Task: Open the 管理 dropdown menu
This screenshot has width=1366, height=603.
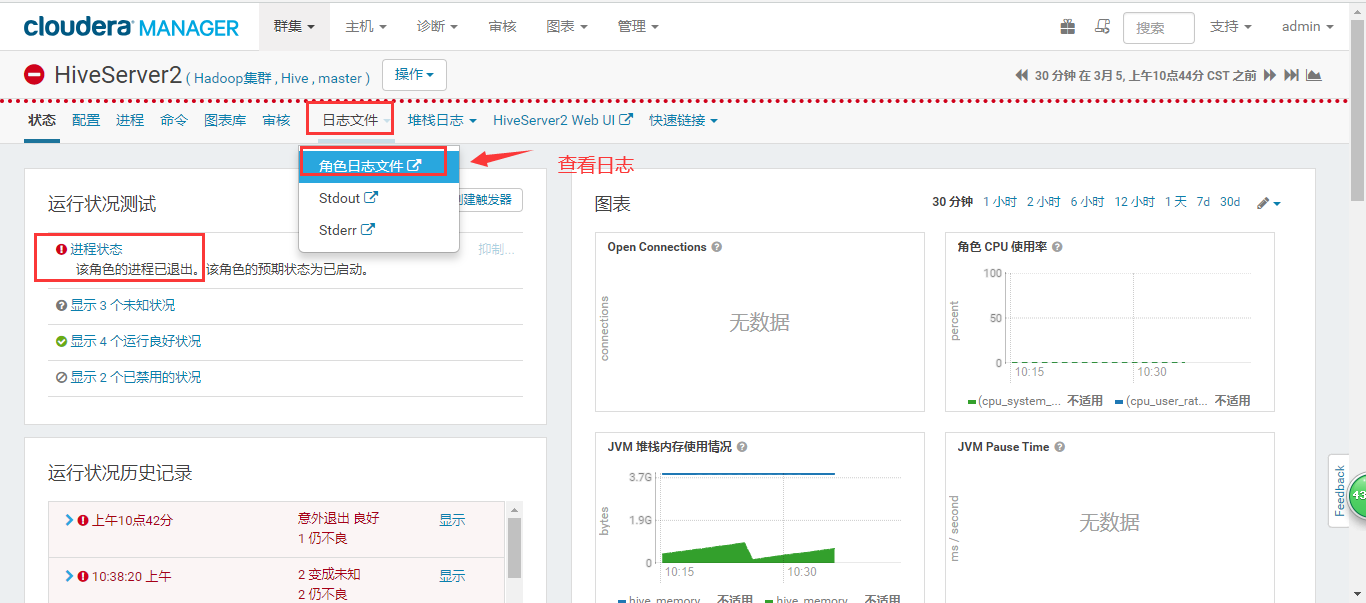Action: pyautogui.click(x=638, y=26)
